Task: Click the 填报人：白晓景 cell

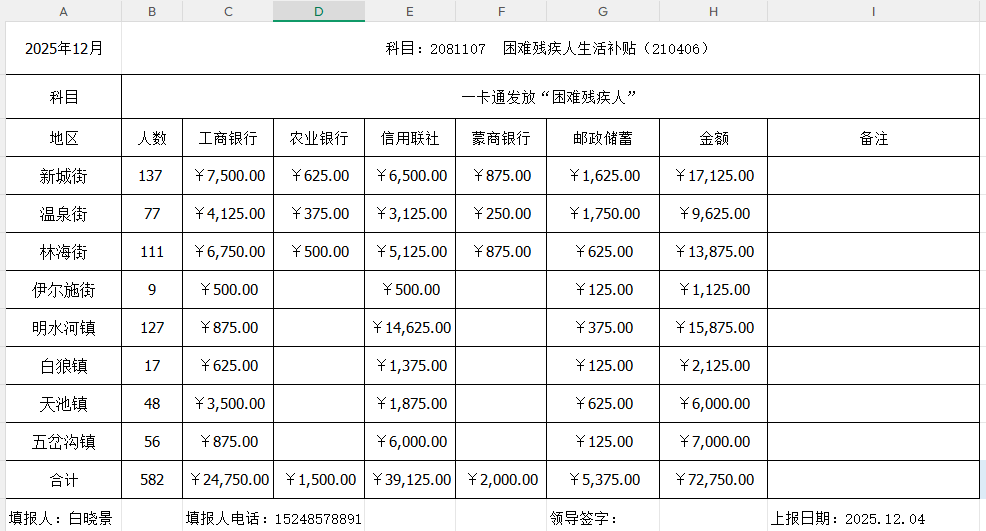Action: tap(64, 519)
